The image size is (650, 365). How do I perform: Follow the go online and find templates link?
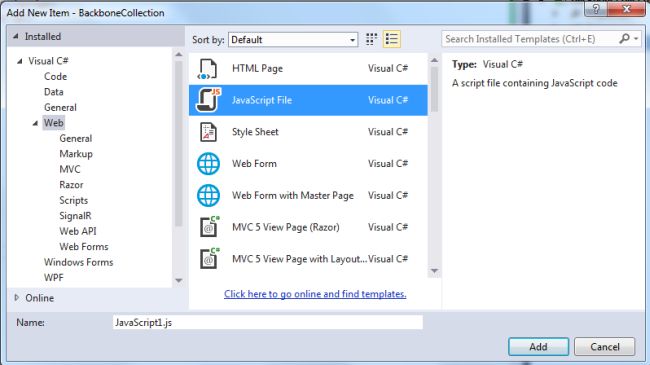tap(315, 294)
